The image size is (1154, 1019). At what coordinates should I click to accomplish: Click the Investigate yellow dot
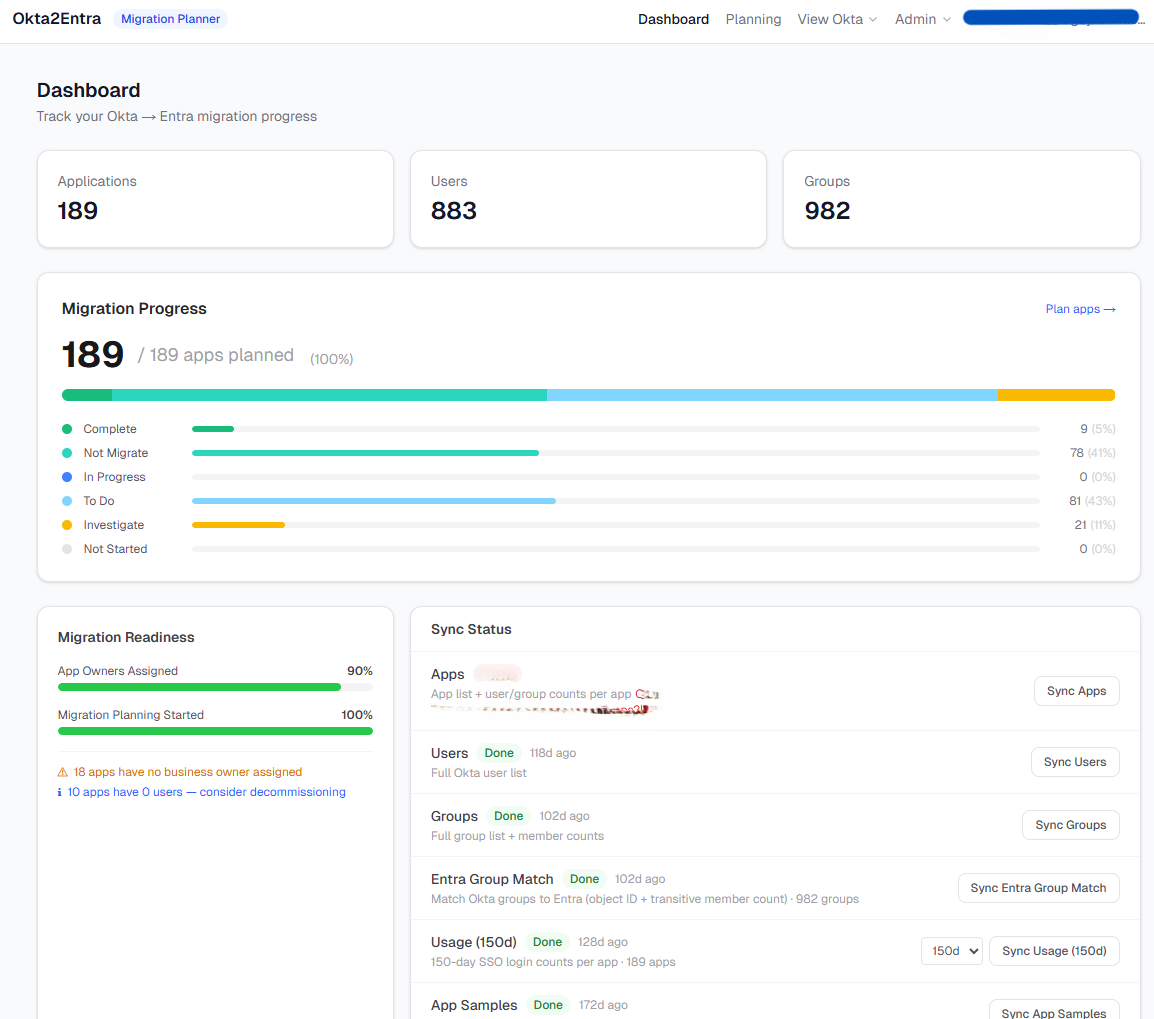(67, 525)
